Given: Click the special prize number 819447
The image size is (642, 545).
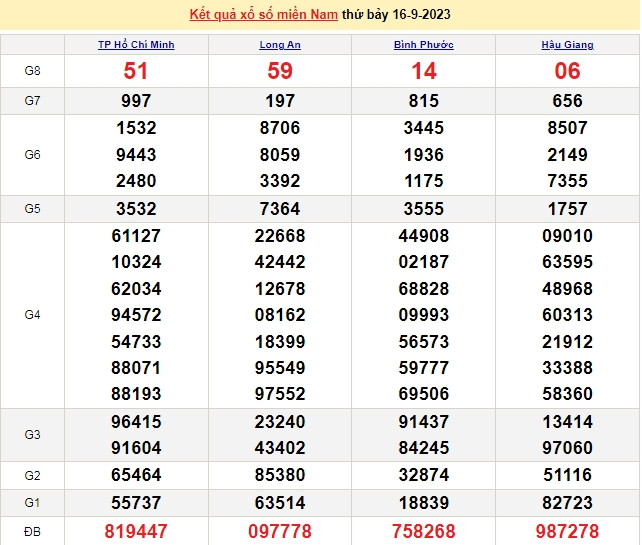Looking at the screenshot, I should tap(136, 531).
